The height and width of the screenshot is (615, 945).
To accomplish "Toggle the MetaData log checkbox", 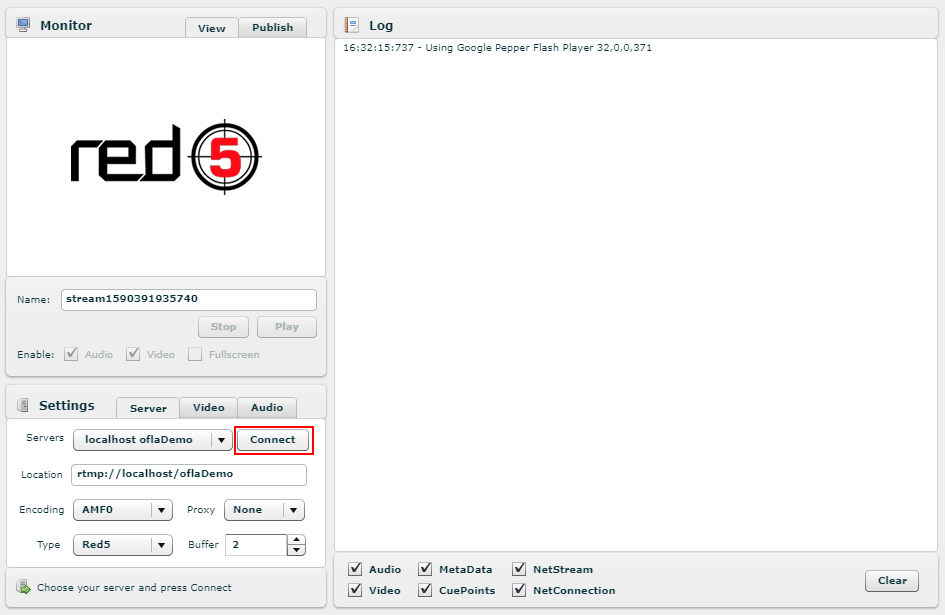I will [x=425, y=569].
